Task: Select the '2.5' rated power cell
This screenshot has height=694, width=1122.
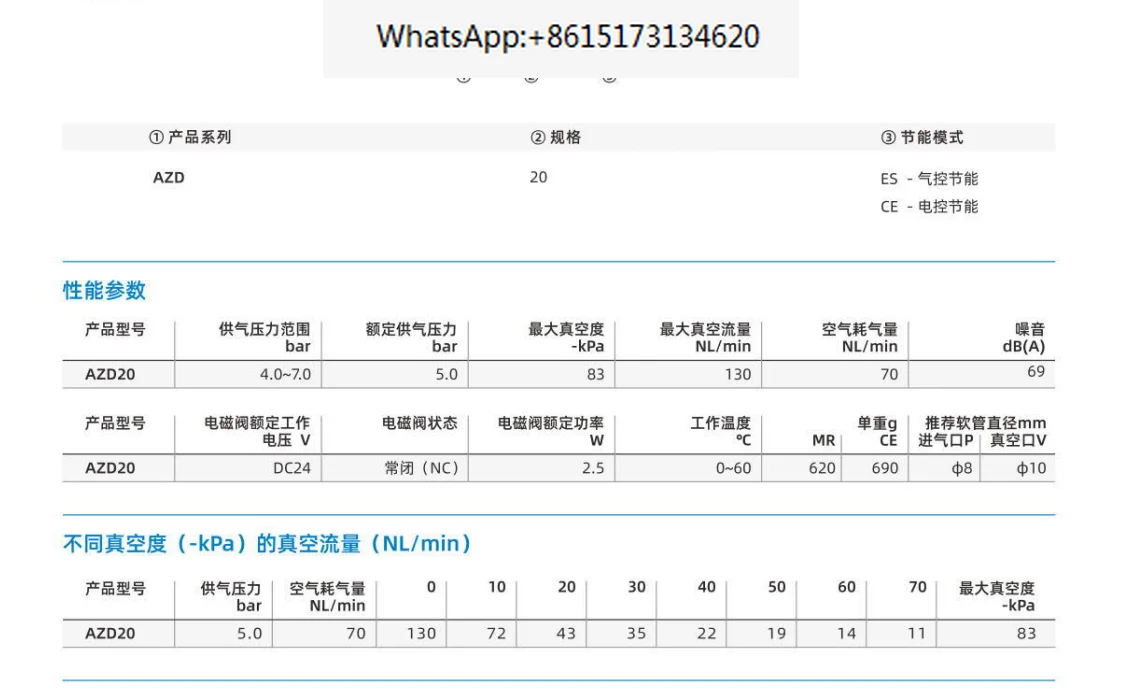Action: pyautogui.click(x=593, y=468)
